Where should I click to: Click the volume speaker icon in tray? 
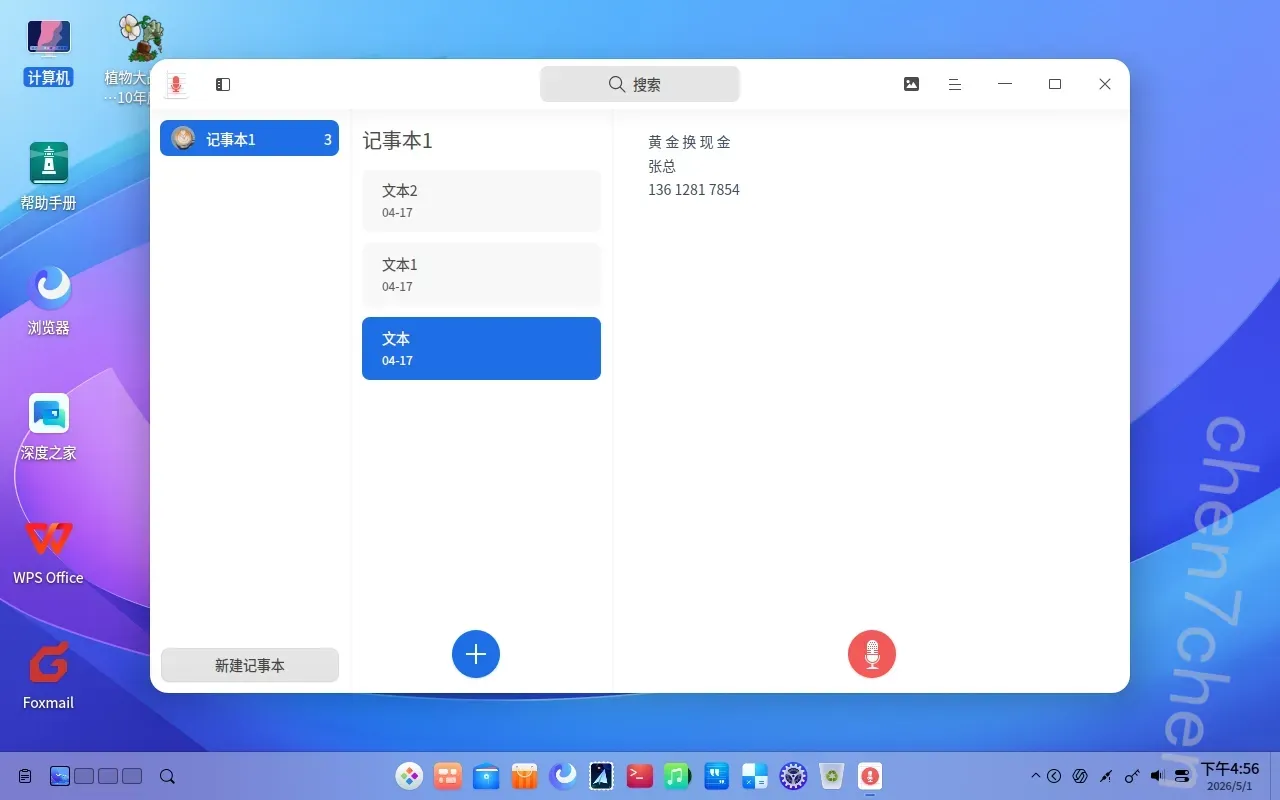1158,776
